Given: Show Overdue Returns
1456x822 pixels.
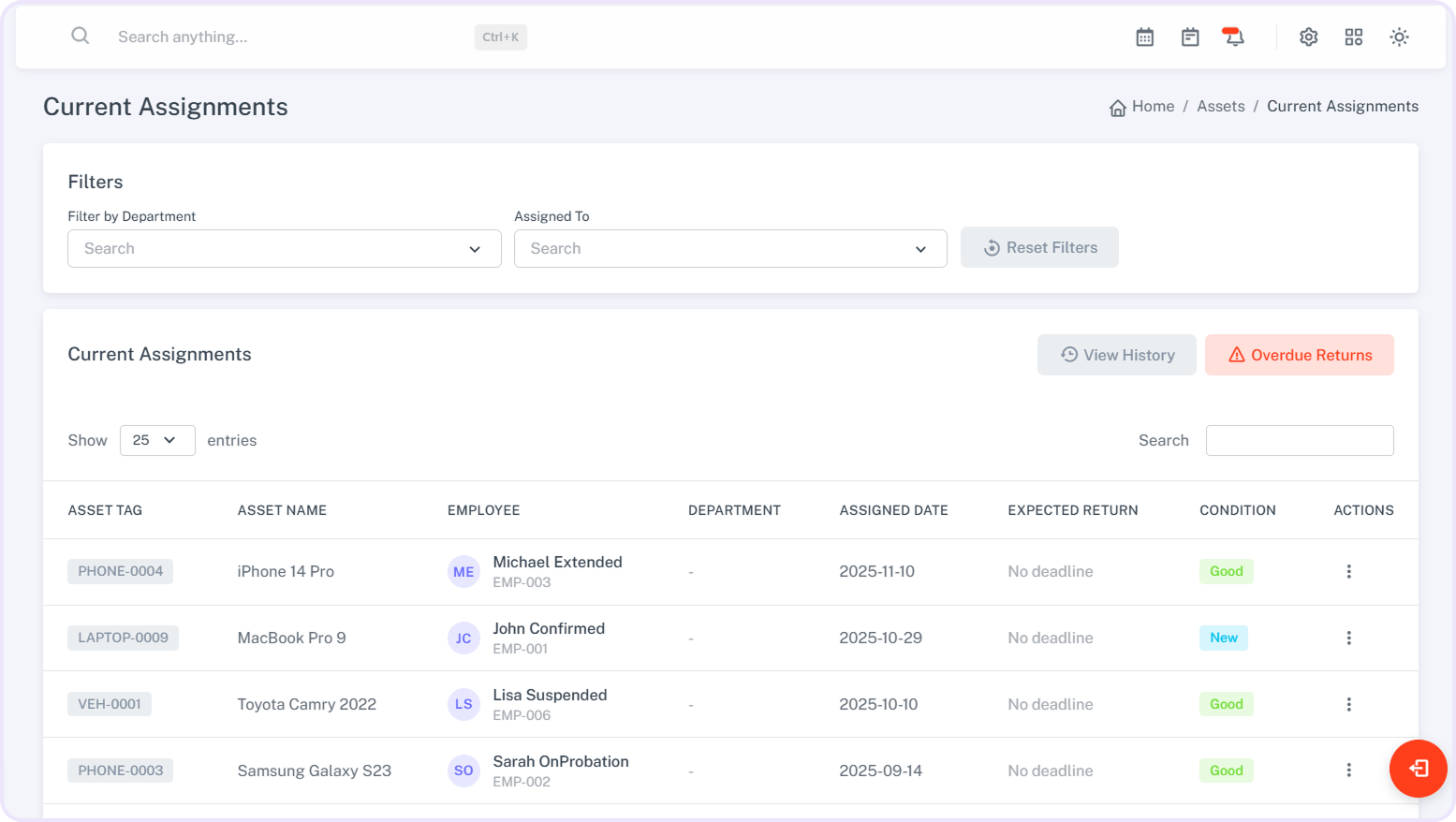Looking at the screenshot, I should [x=1299, y=355].
